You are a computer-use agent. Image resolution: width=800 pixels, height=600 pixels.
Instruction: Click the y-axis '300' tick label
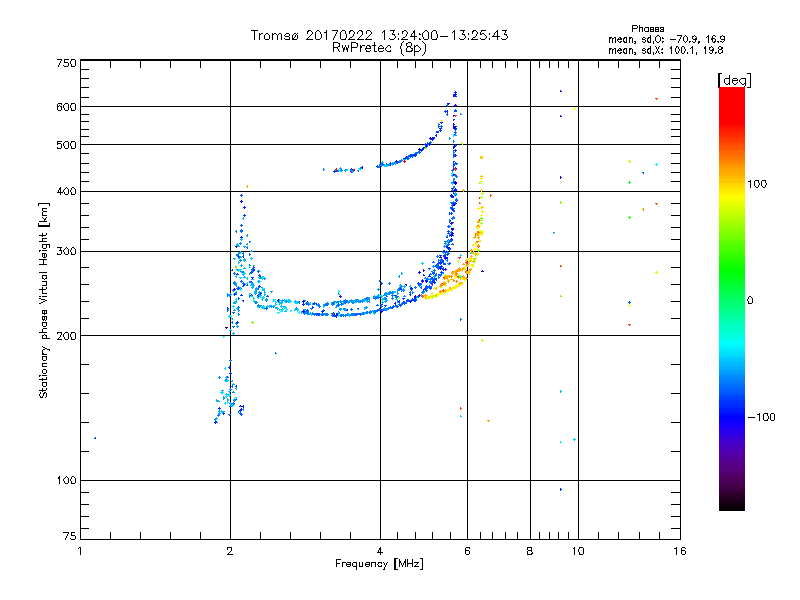66,251
